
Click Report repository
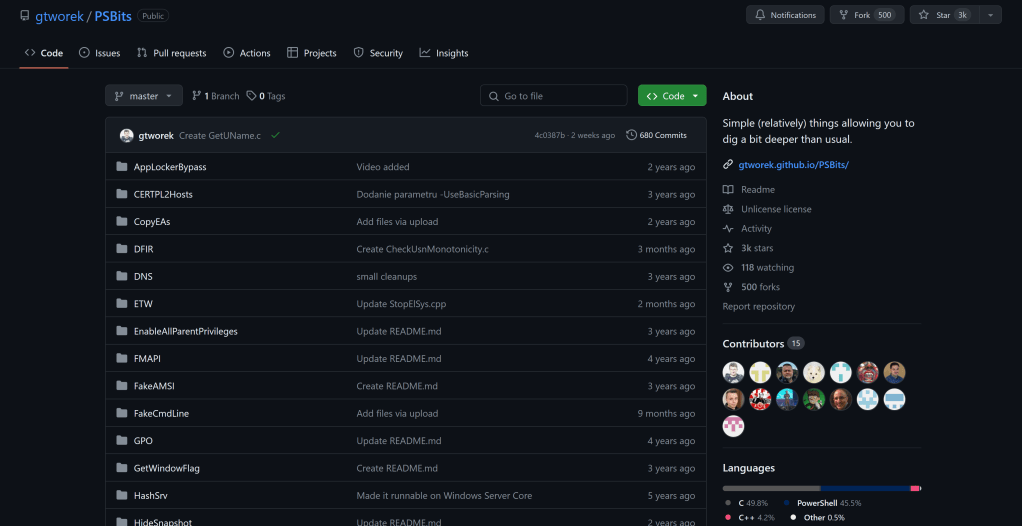coord(759,306)
